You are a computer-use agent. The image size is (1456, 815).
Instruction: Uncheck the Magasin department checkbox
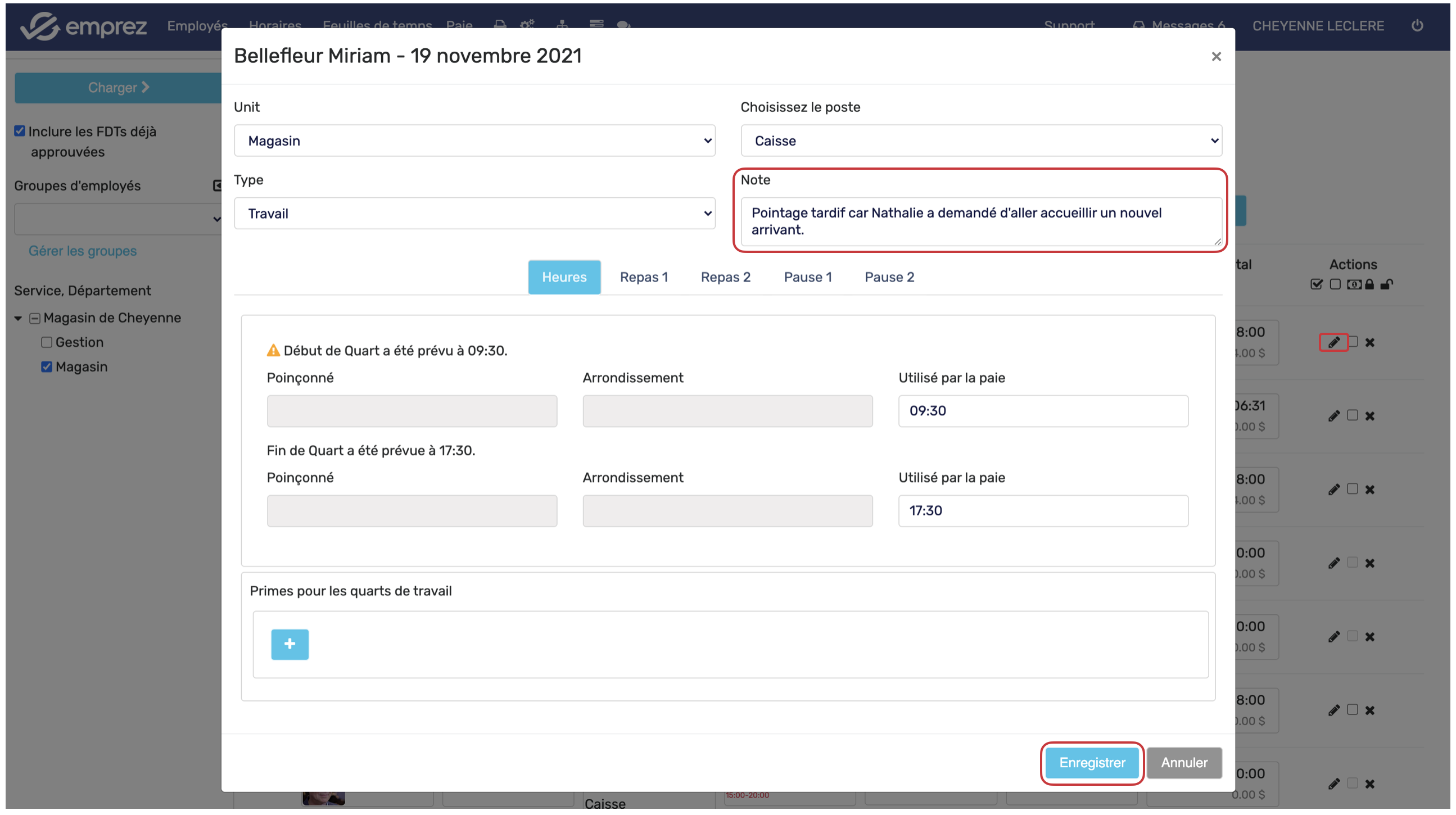pos(46,367)
